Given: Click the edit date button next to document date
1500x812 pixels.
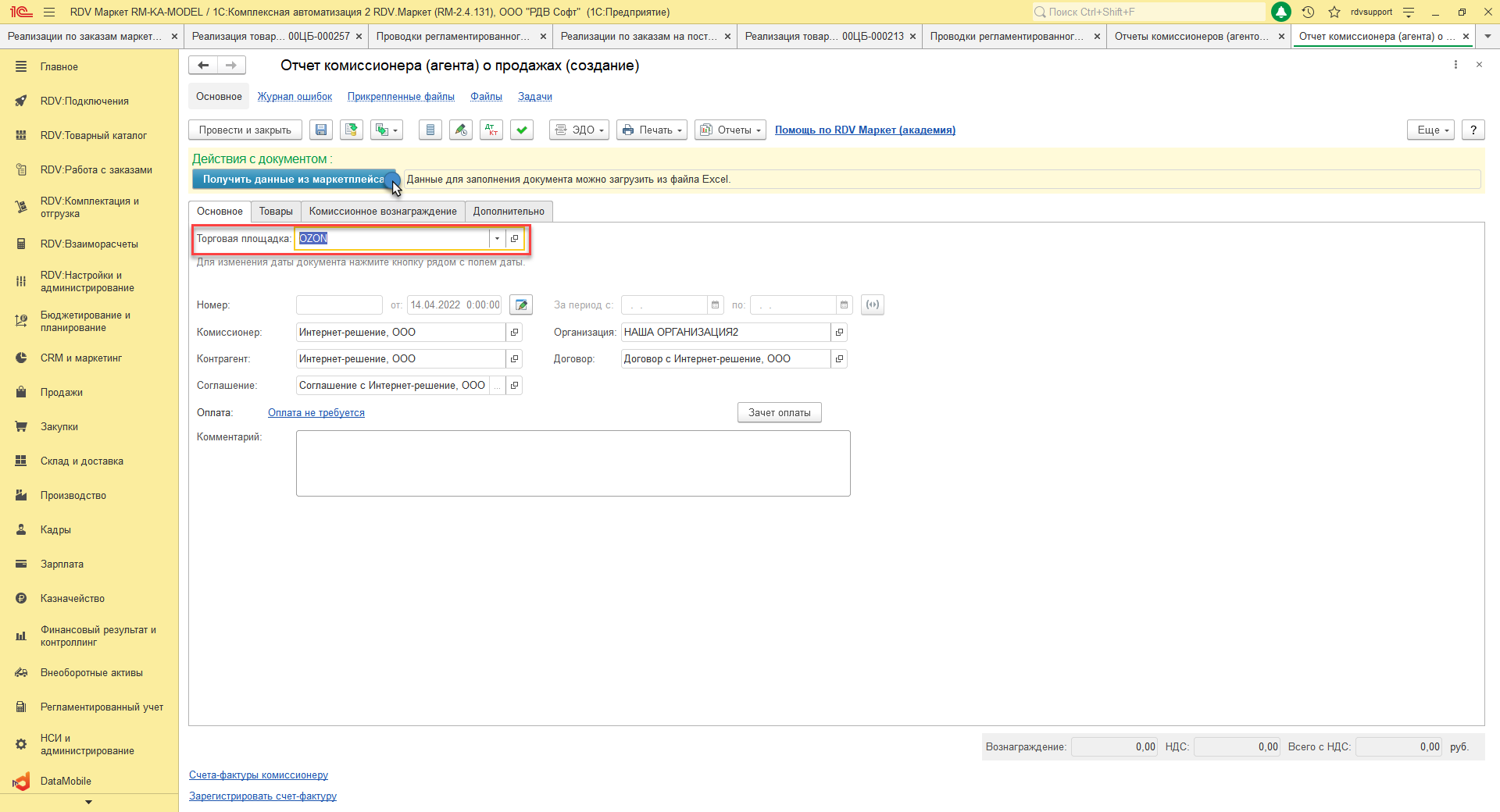Looking at the screenshot, I should 521,305.
